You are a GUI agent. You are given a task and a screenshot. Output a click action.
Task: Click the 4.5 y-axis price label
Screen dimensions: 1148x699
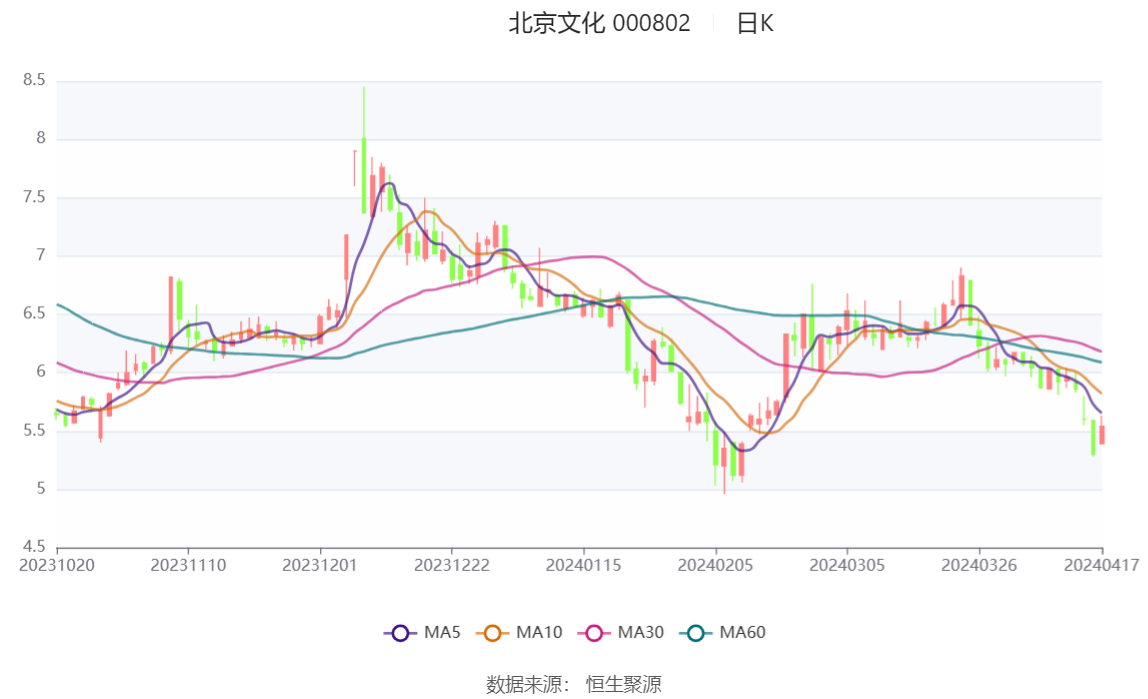(x=34, y=547)
